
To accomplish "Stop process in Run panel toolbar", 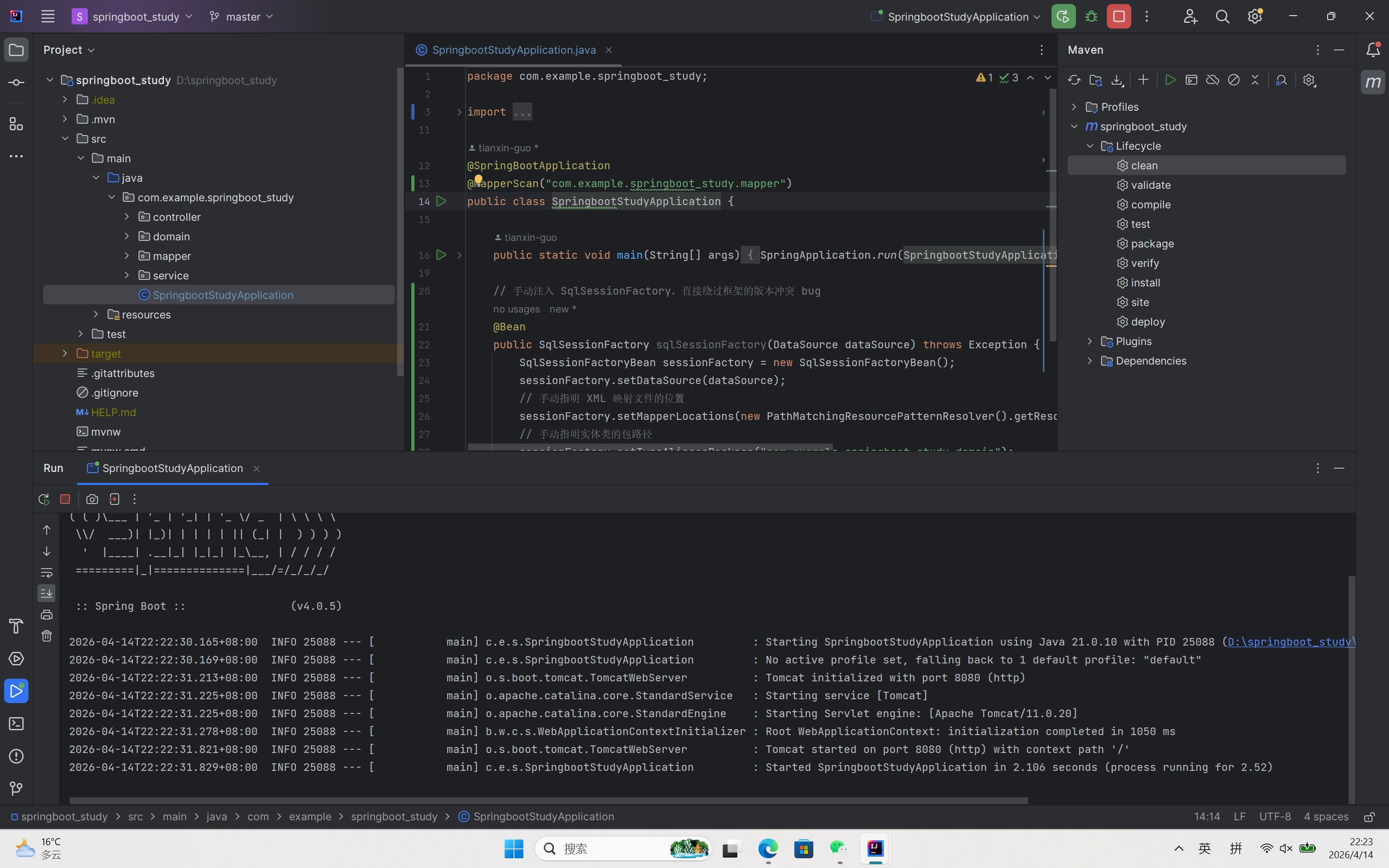I will (65, 500).
